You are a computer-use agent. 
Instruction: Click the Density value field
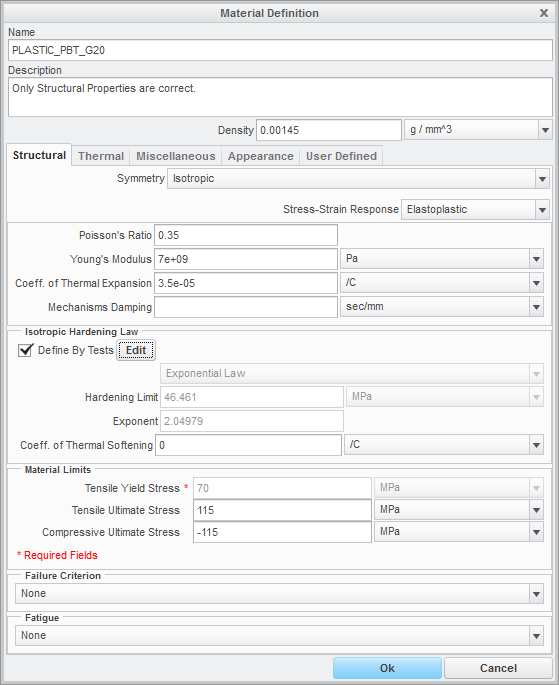click(x=329, y=130)
